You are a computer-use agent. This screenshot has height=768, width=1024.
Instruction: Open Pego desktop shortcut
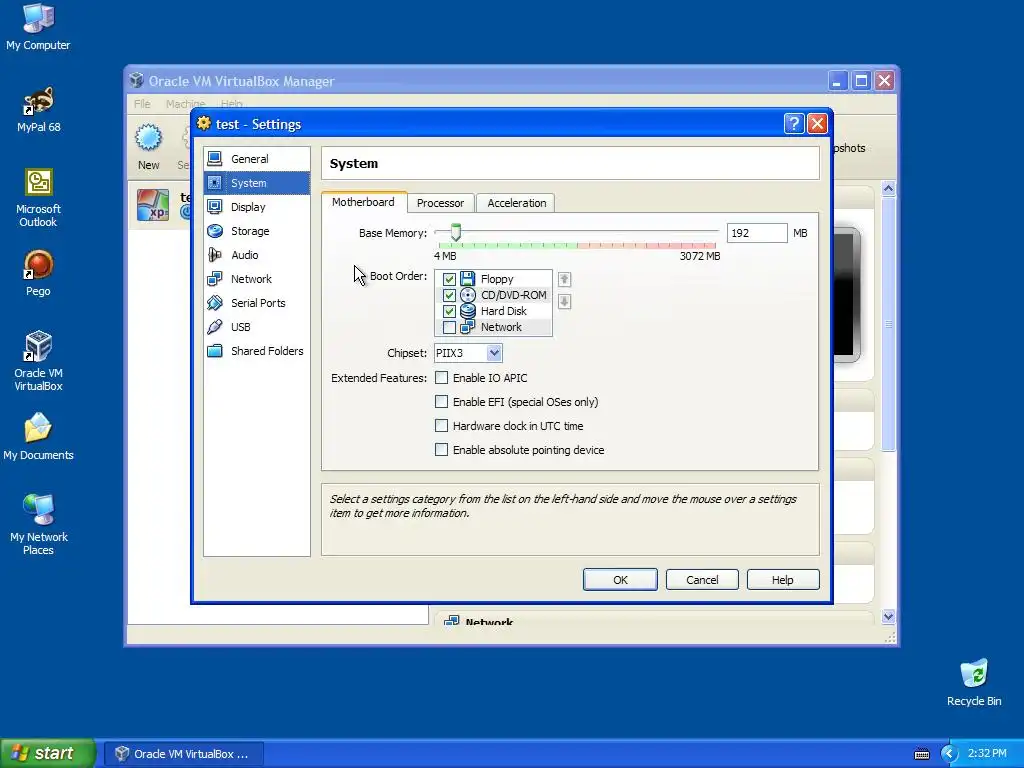38,265
